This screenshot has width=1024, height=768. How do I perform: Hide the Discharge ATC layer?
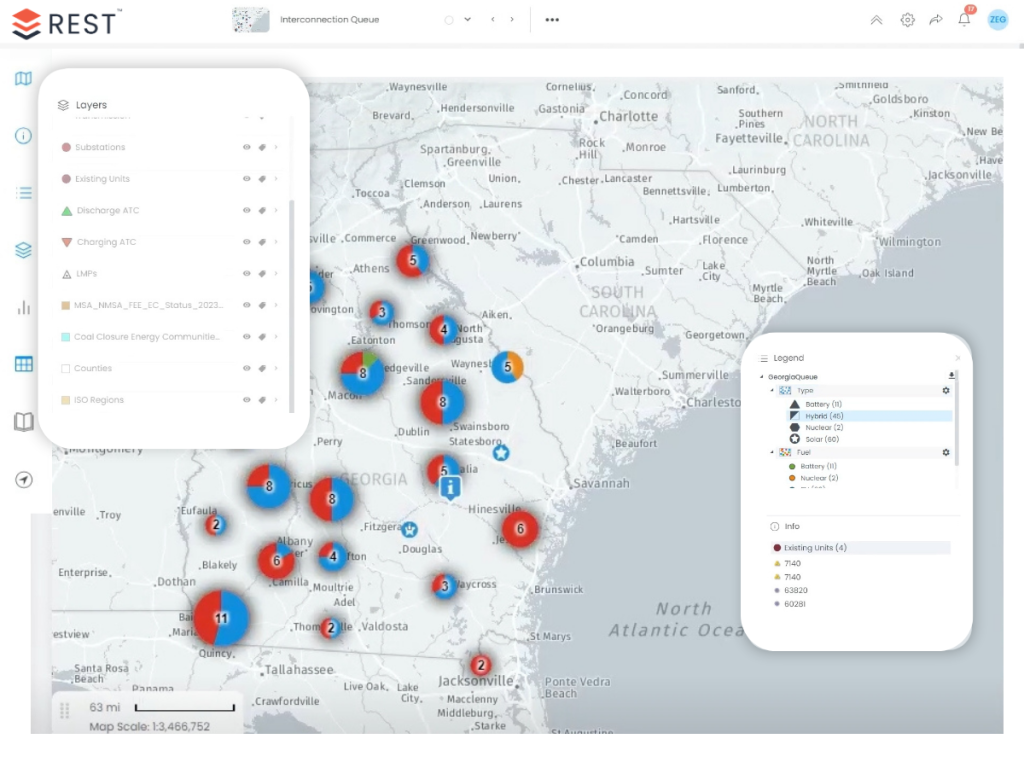click(247, 210)
